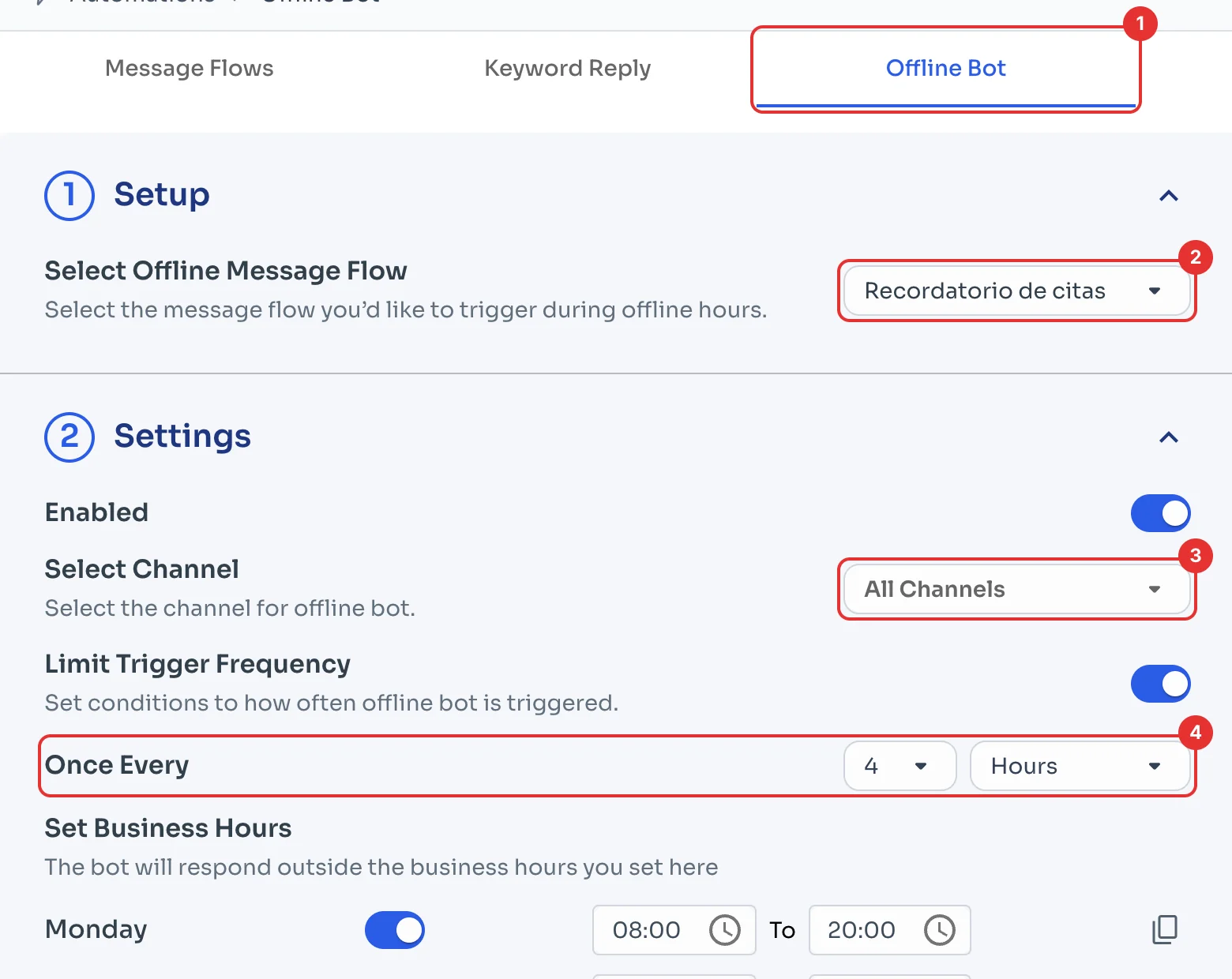
Task: Click the Monday end time field 20:00
Action: (x=889, y=930)
